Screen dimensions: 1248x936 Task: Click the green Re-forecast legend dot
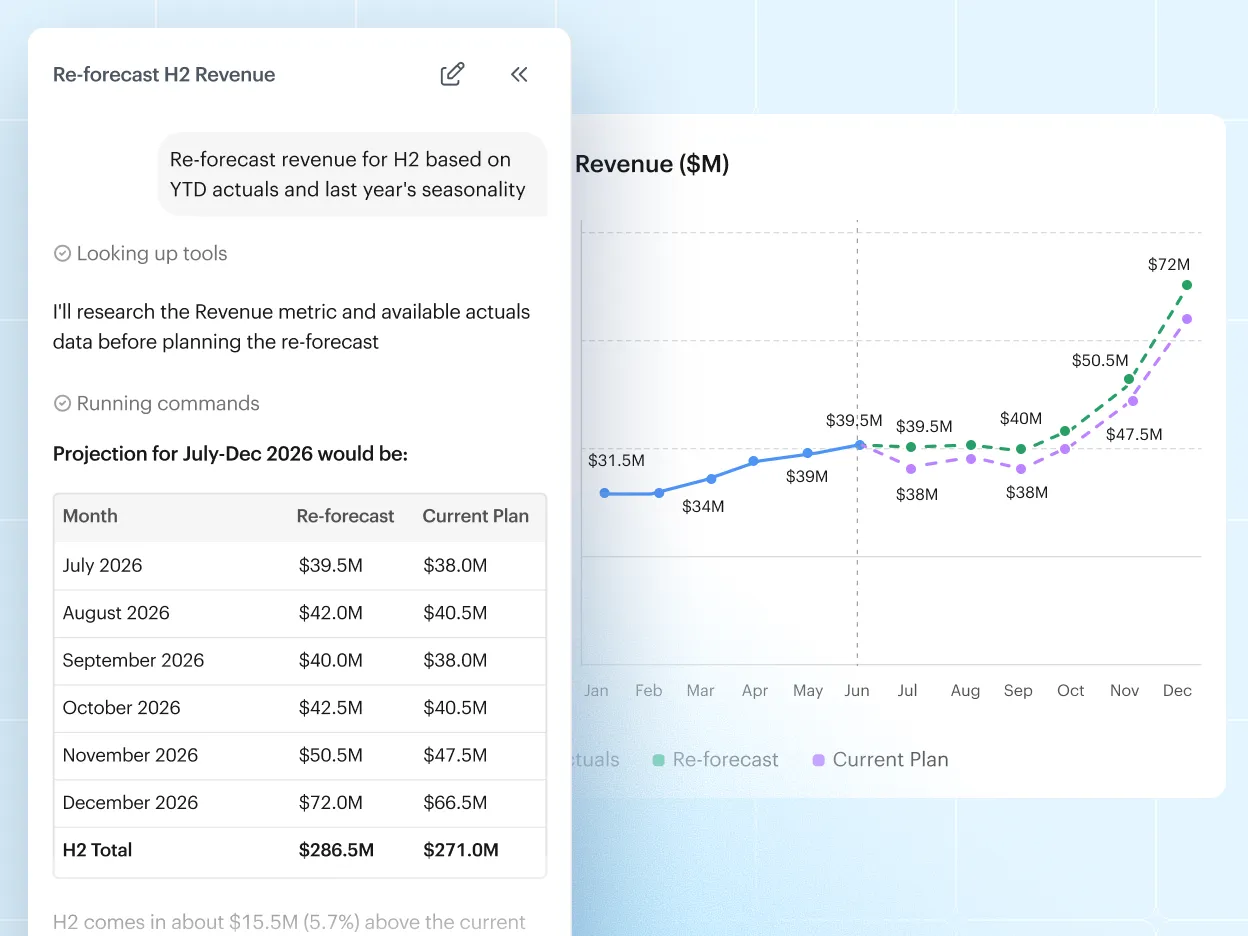(656, 760)
